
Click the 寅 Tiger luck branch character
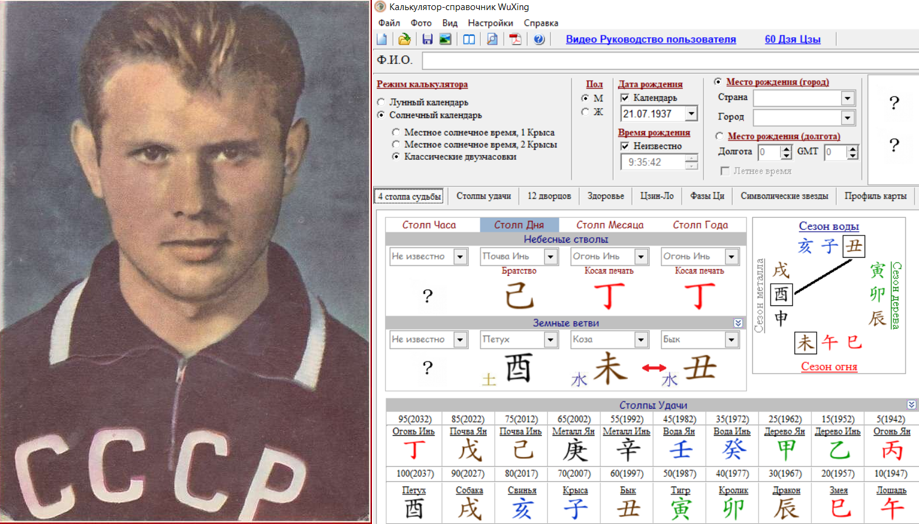[x=680, y=509]
